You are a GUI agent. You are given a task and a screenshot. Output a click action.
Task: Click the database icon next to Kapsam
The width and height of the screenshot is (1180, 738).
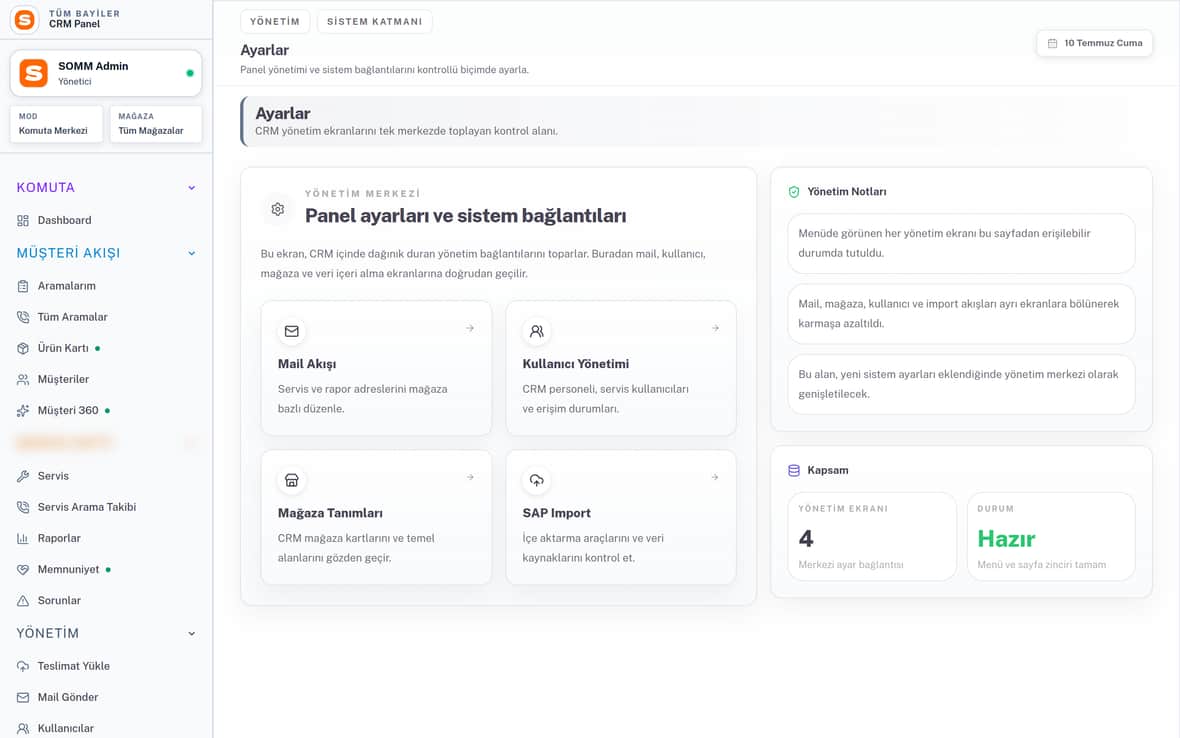click(793, 470)
